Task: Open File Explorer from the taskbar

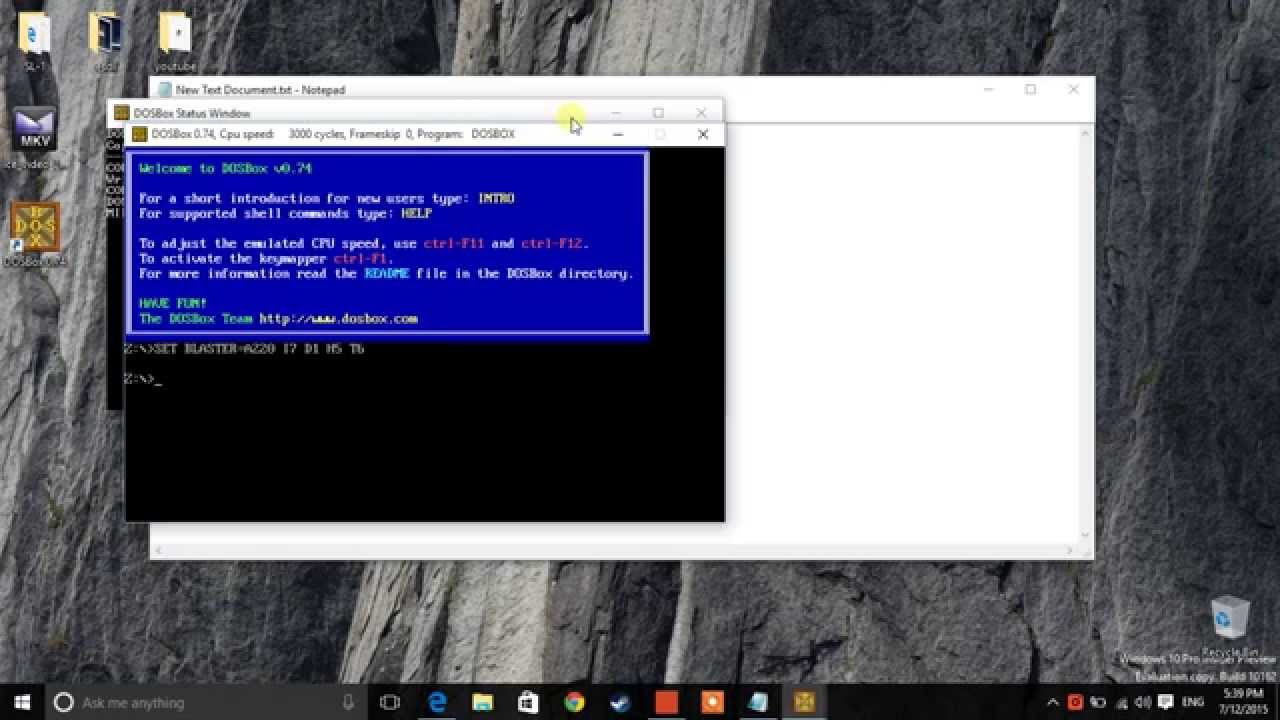Action: 483,703
